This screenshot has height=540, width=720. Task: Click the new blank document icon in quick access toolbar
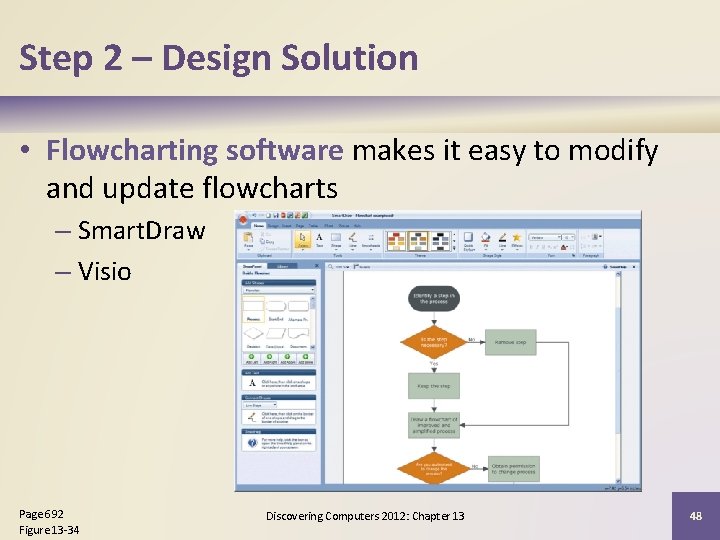269,215
